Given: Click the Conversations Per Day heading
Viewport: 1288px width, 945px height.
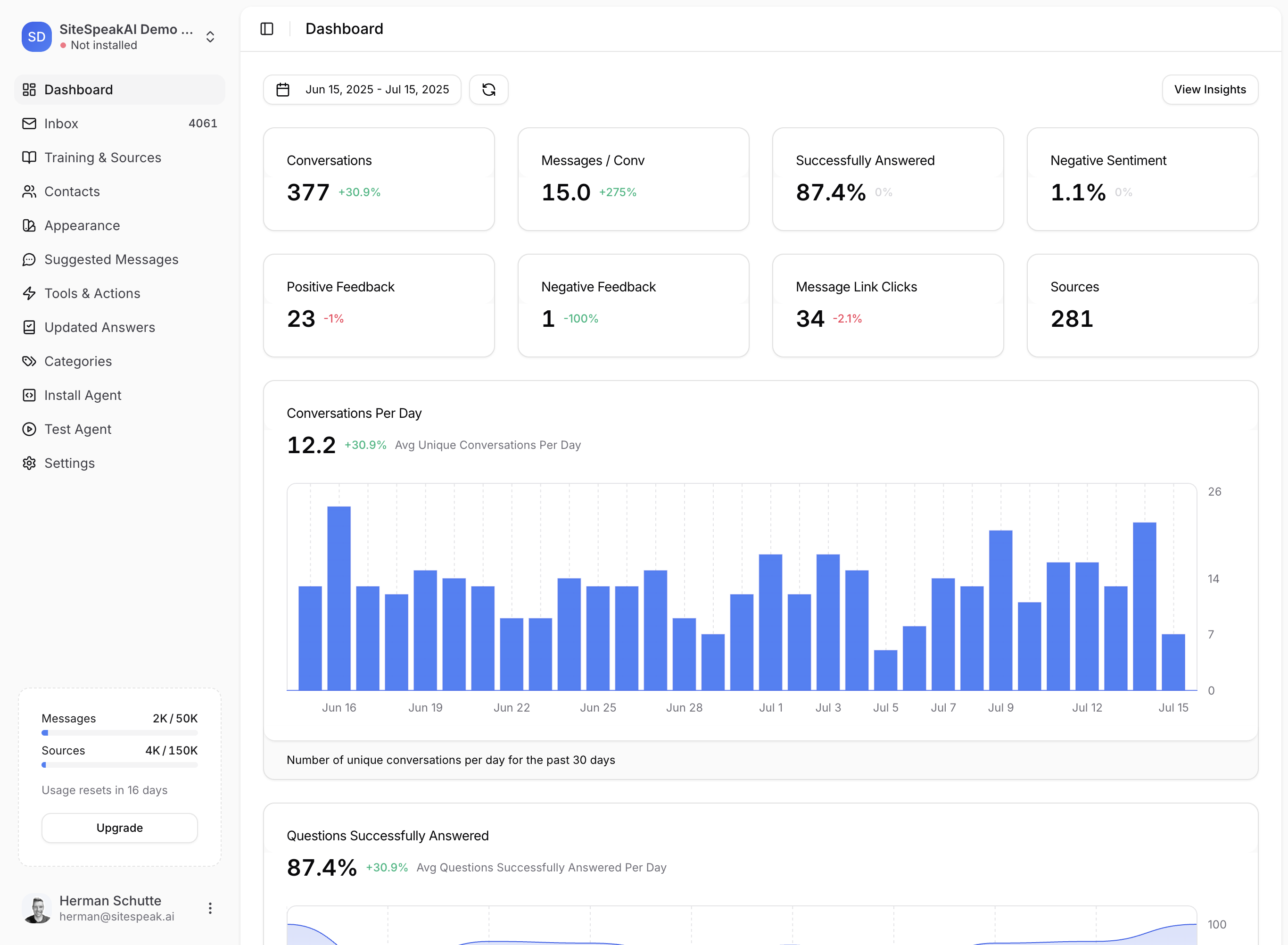Looking at the screenshot, I should coord(354,413).
